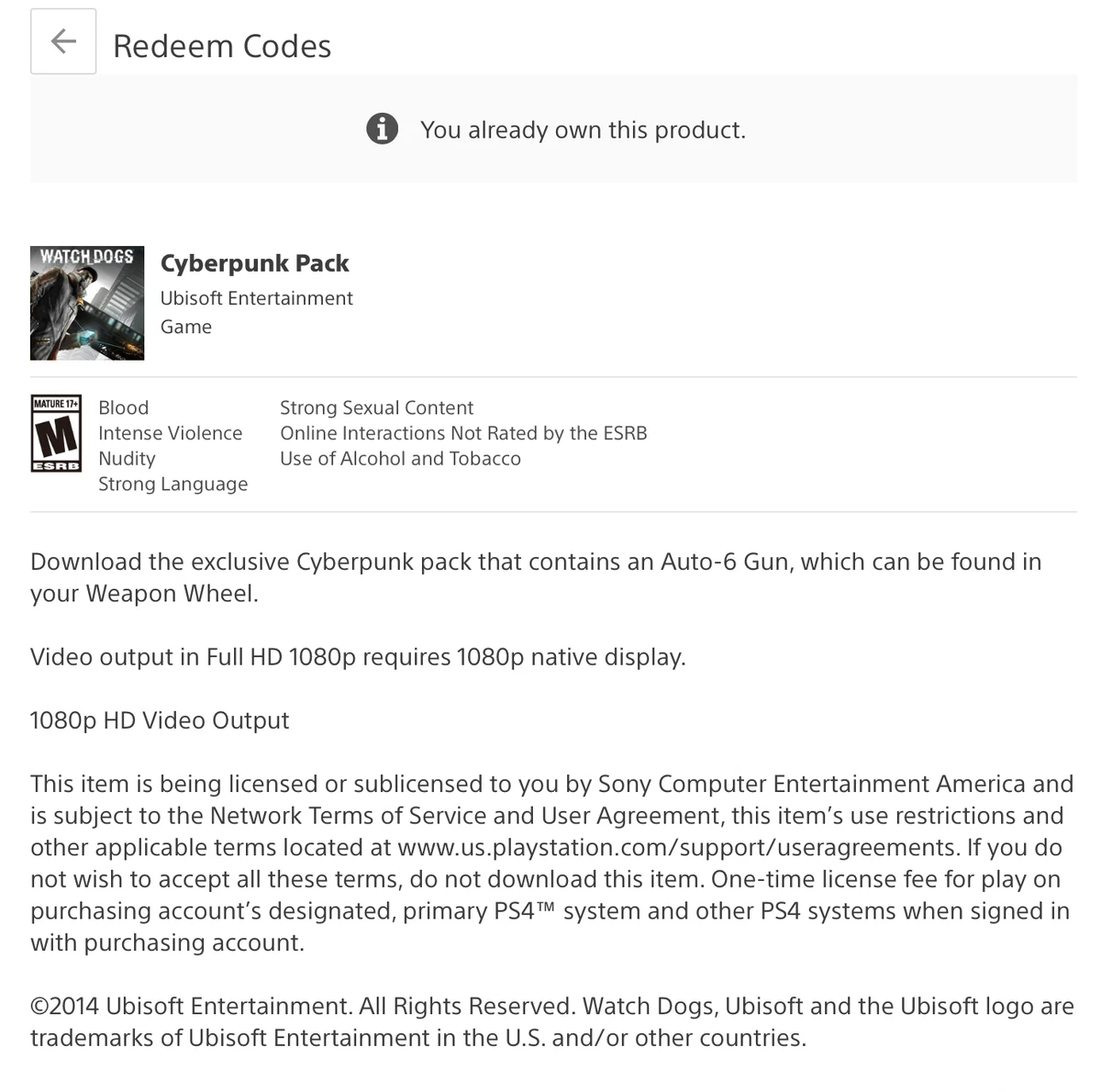Viewport: 1101px width, 1092px height.
Task: Click the Game category label
Action: click(186, 327)
